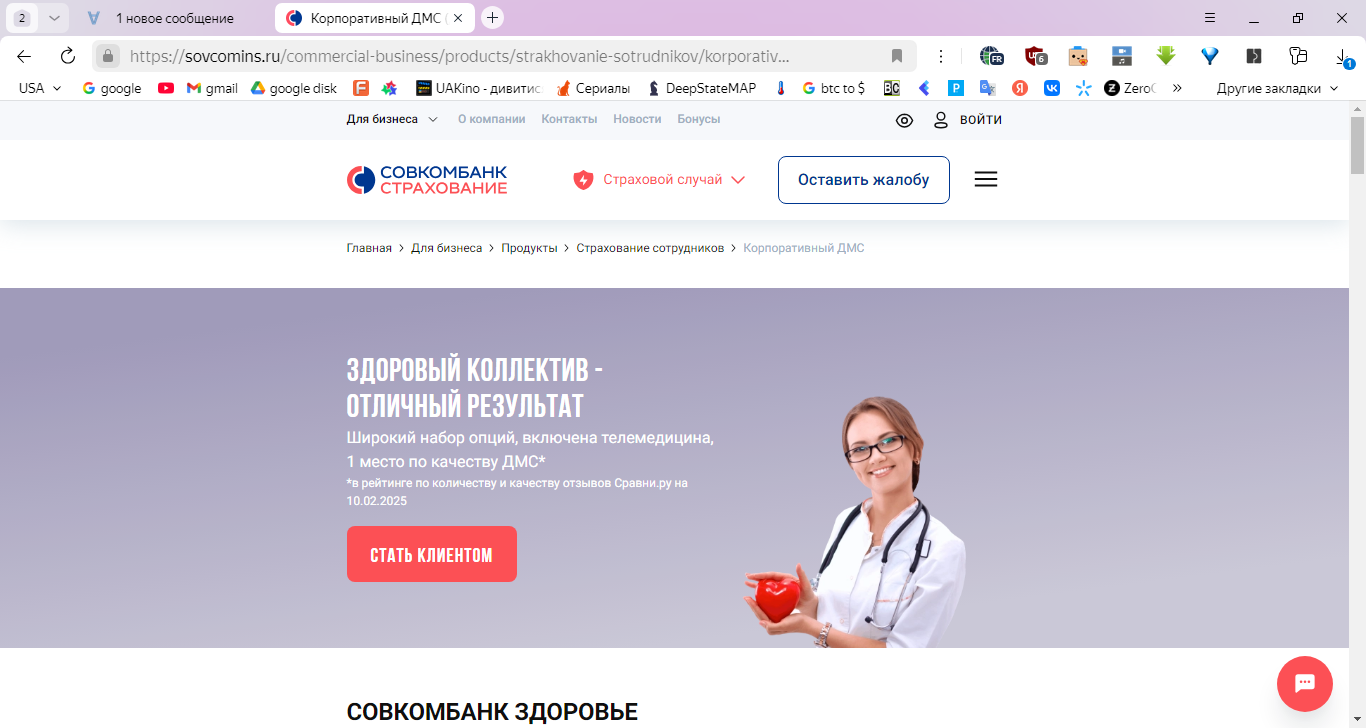The image size is (1366, 728).
Task: Click the browser address bar URL field
Action: (500, 56)
